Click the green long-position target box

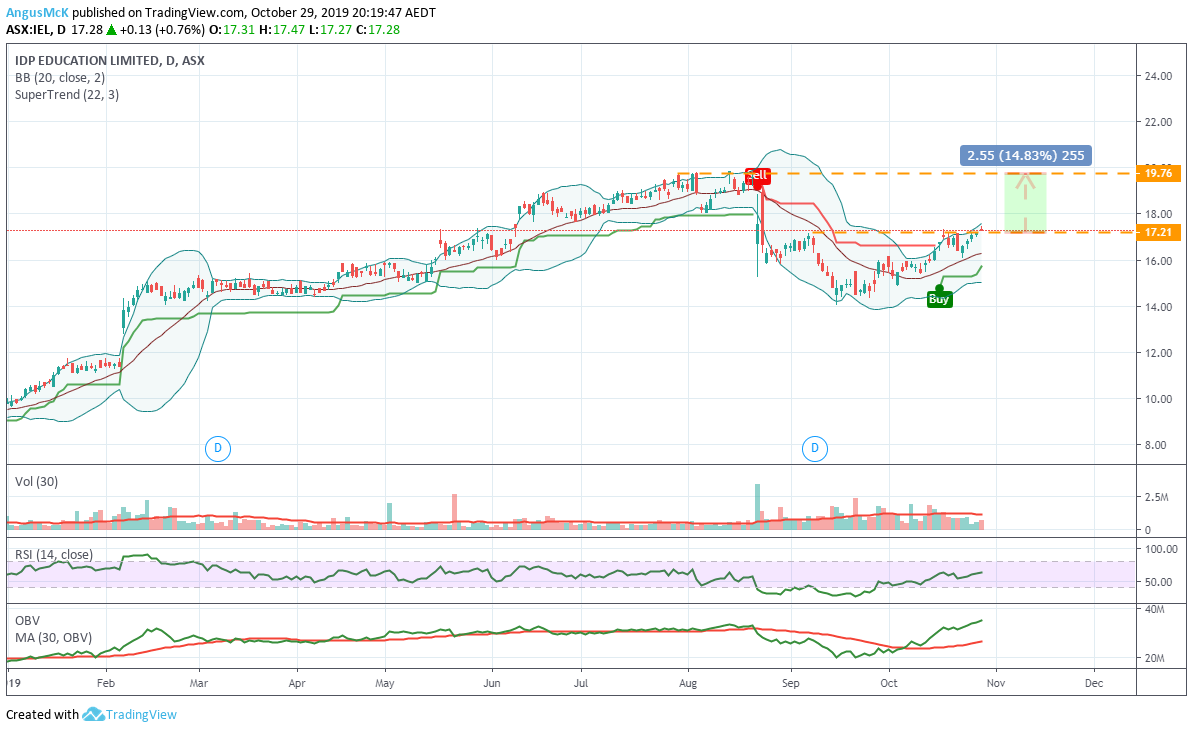pyautogui.click(x=1026, y=202)
